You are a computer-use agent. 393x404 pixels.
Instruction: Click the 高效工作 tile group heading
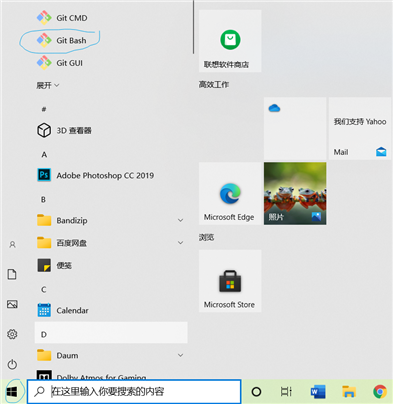click(214, 85)
